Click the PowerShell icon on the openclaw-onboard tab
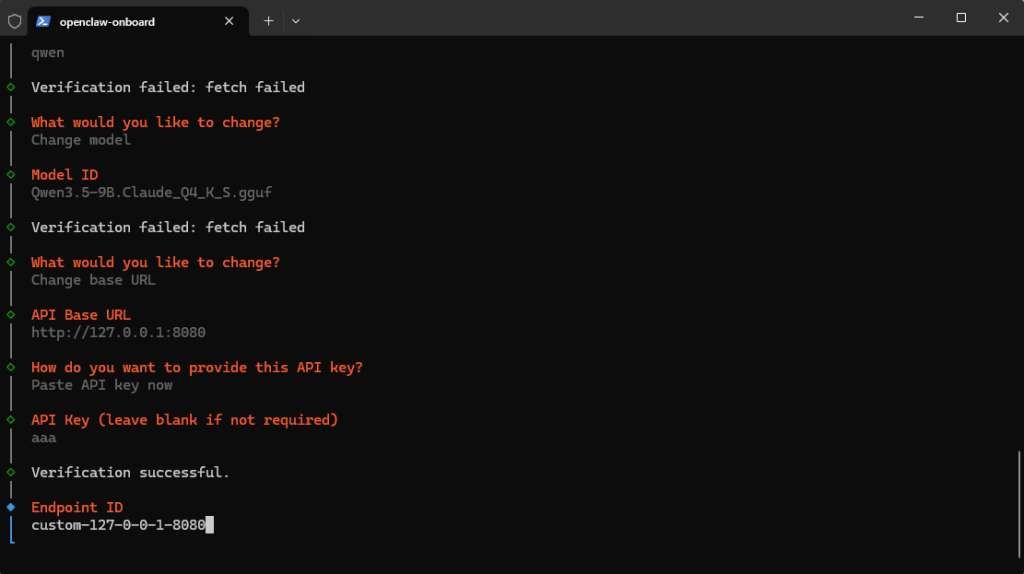The width and height of the screenshot is (1024, 574). click(x=43, y=21)
